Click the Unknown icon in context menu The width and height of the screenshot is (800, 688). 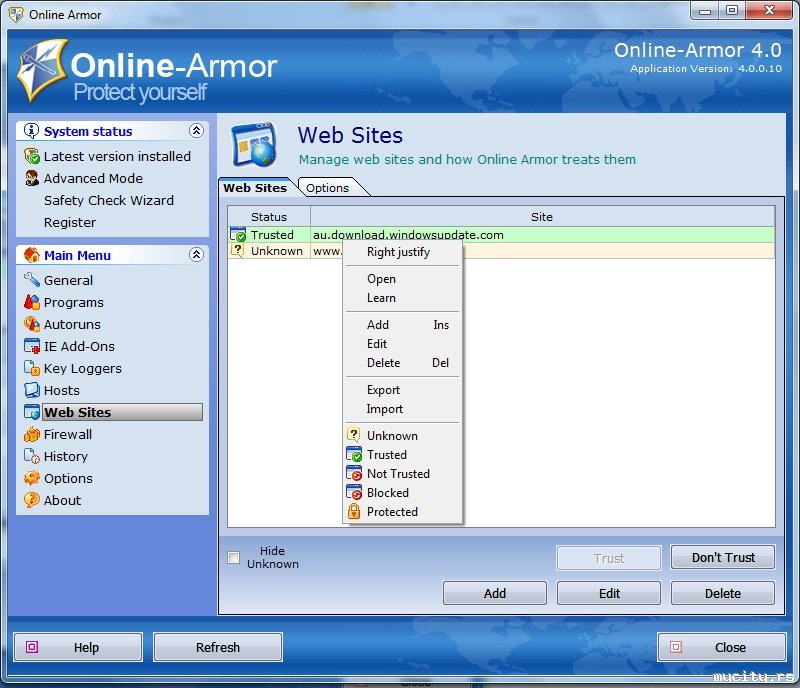coord(354,435)
